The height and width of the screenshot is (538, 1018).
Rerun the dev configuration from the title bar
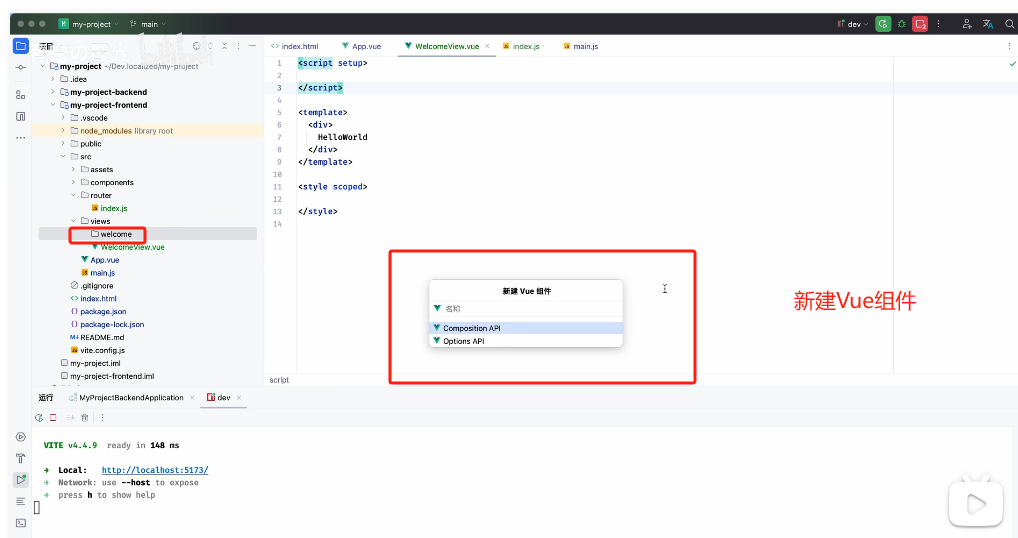pyautogui.click(x=883, y=24)
